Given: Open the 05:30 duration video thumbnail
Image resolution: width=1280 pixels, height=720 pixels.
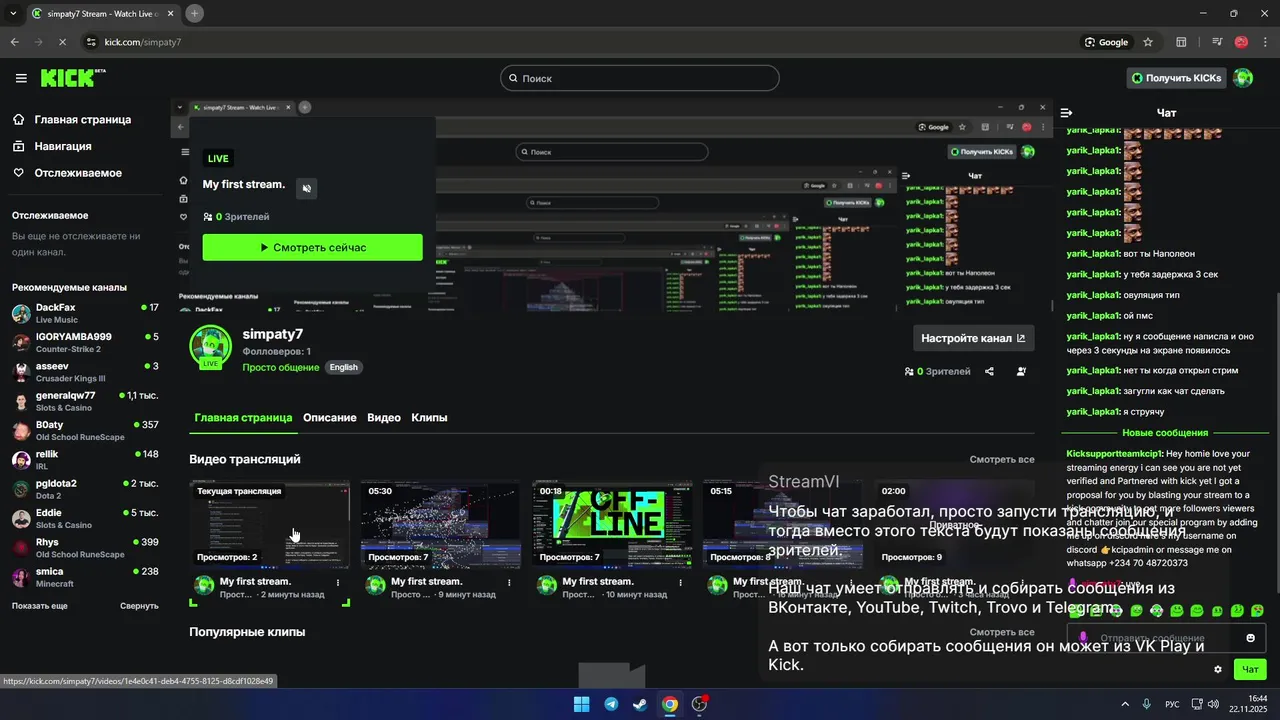Looking at the screenshot, I should (441, 525).
